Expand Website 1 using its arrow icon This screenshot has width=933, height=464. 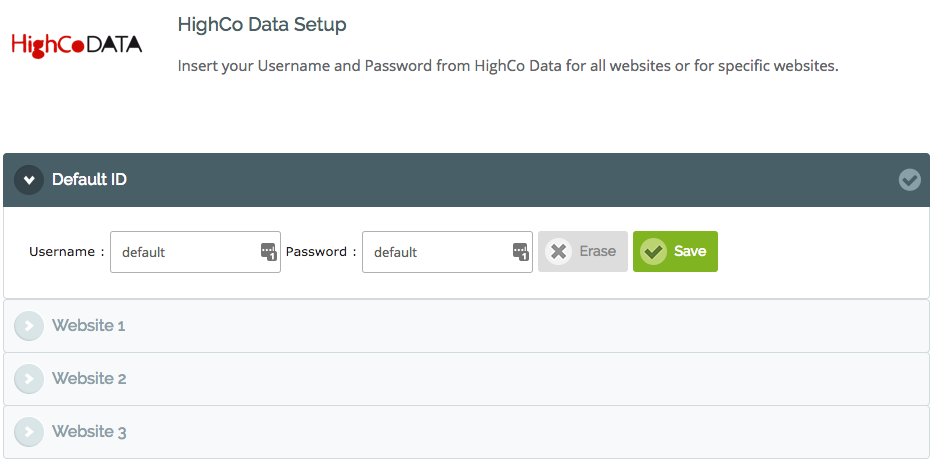[29, 326]
